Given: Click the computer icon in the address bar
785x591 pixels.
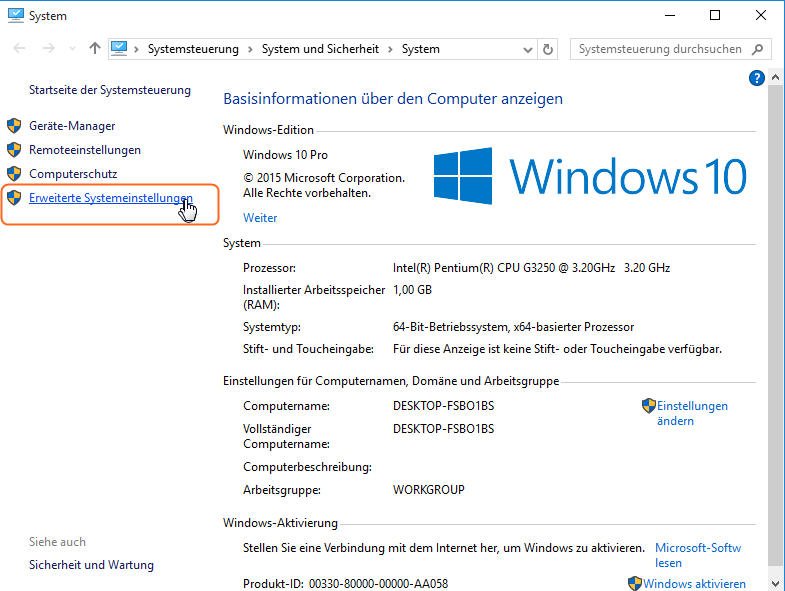Looking at the screenshot, I should [119, 49].
